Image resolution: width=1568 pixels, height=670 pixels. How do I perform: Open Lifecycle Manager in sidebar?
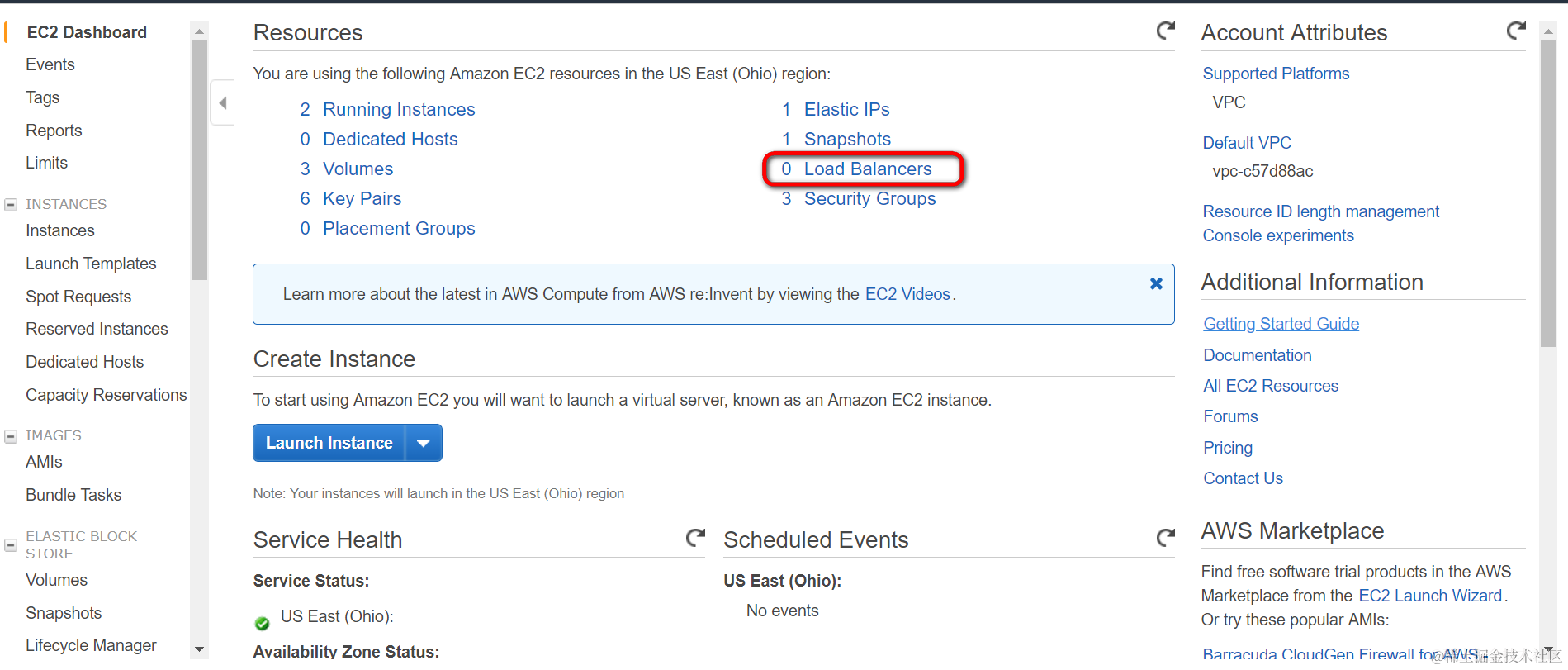(91, 645)
